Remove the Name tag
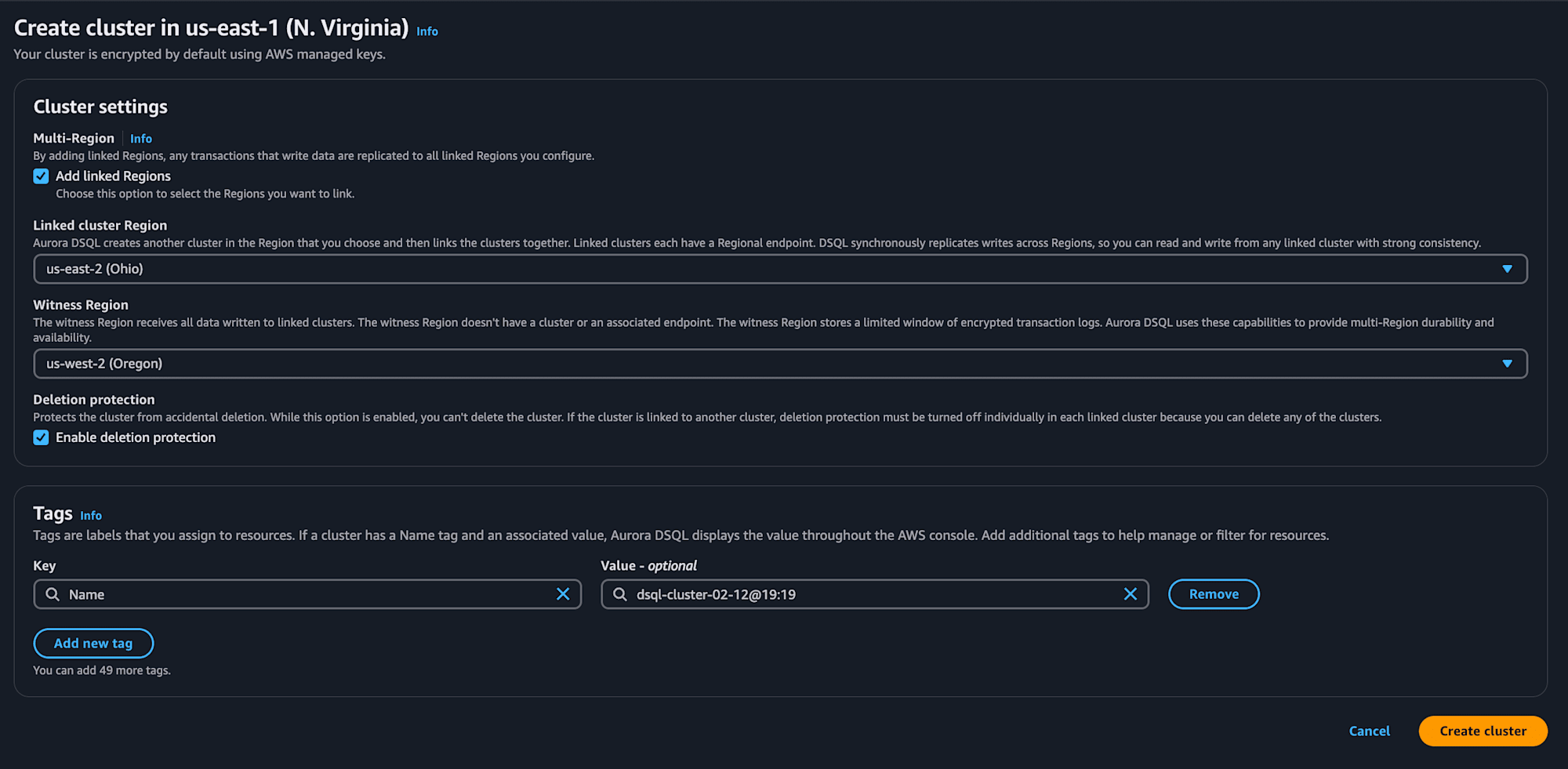The image size is (1568, 769). (1214, 594)
